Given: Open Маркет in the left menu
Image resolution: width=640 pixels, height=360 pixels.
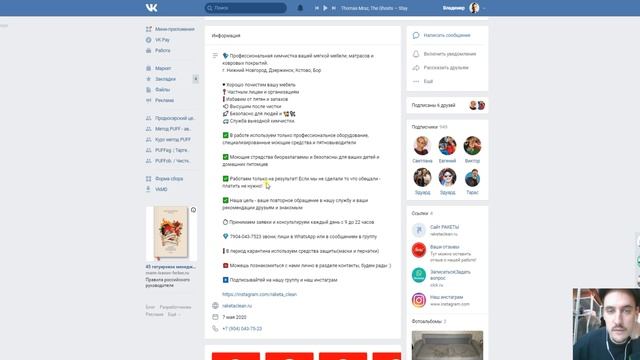Looking at the screenshot, I should pyautogui.click(x=163, y=68).
